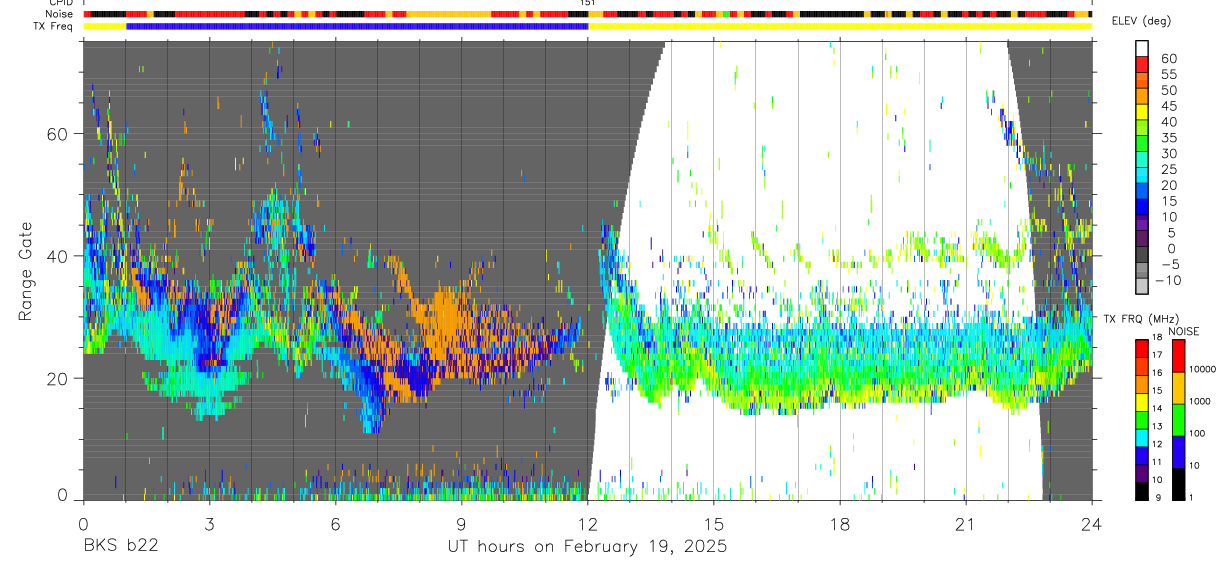Click the 'ELEV (deg)' legend title
Image resolution: width=1228 pixels, height=567 pixels.
coord(1143,22)
